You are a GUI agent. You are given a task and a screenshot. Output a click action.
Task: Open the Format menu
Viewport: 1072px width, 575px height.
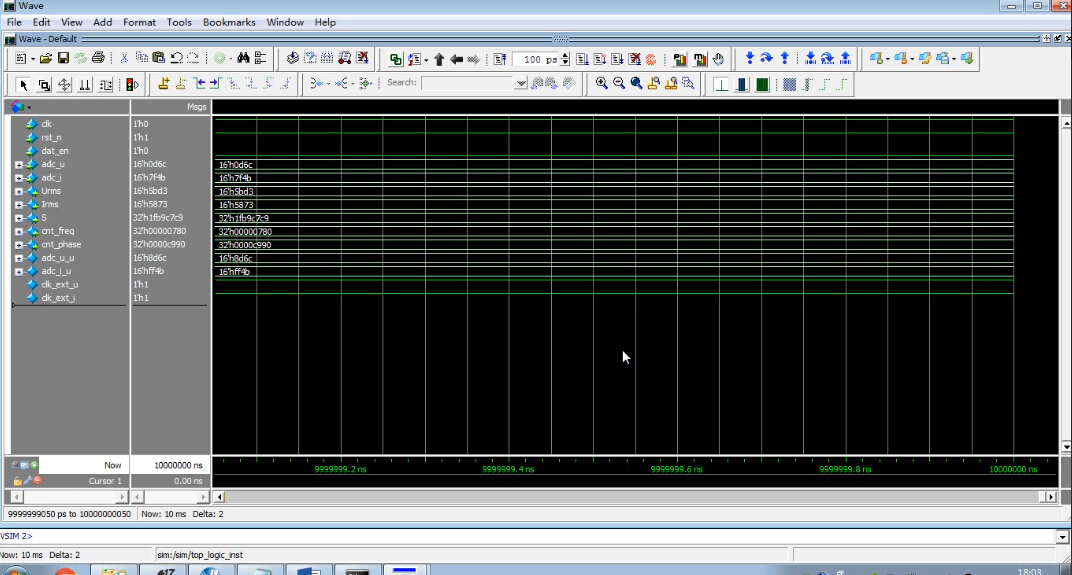(x=139, y=22)
